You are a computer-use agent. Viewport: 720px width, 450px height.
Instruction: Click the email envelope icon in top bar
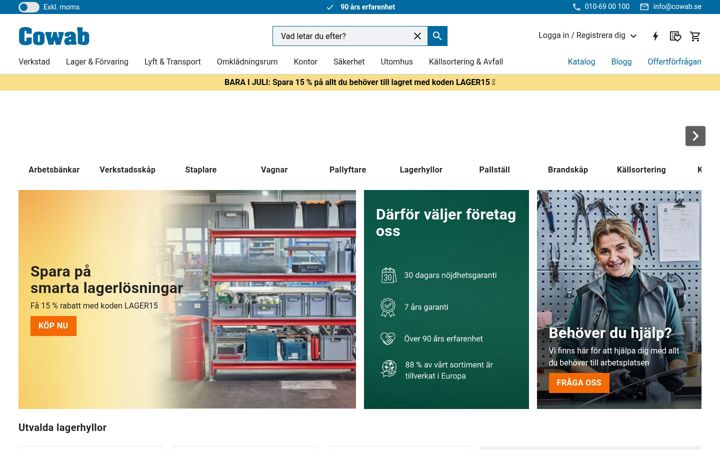click(x=644, y=7)
